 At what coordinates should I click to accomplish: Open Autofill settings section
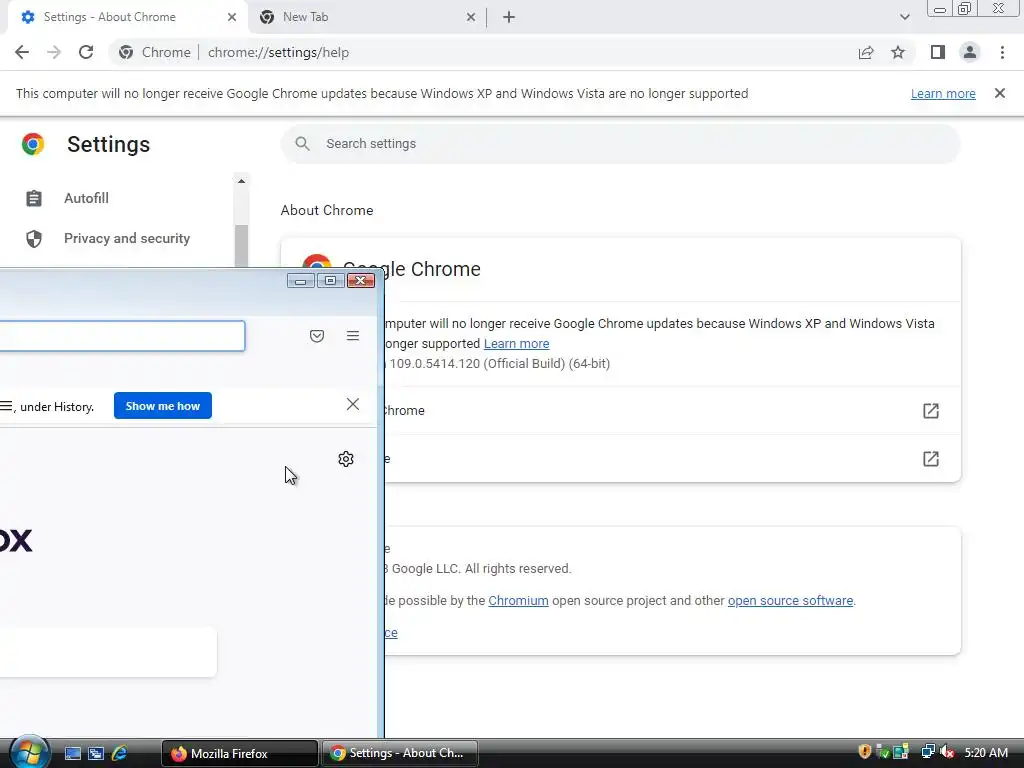point(86,198)
